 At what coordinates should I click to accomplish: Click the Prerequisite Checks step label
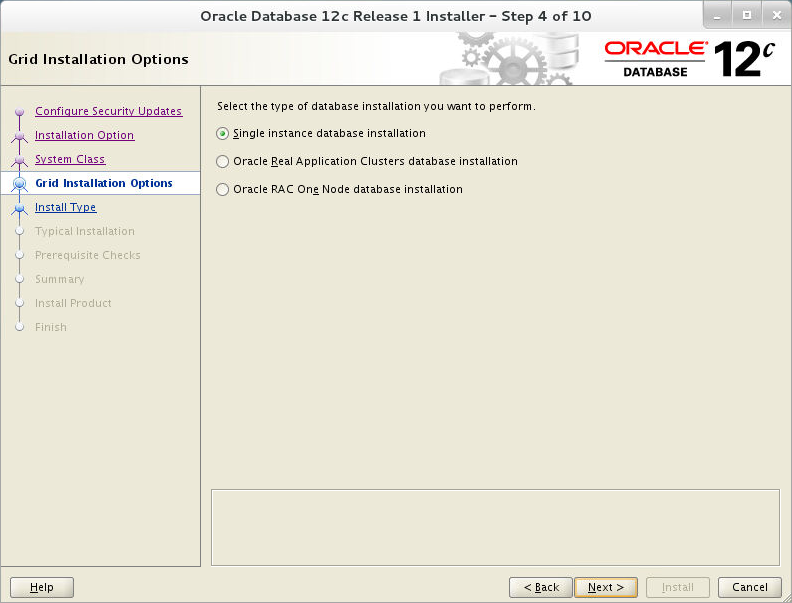(87, 255)
